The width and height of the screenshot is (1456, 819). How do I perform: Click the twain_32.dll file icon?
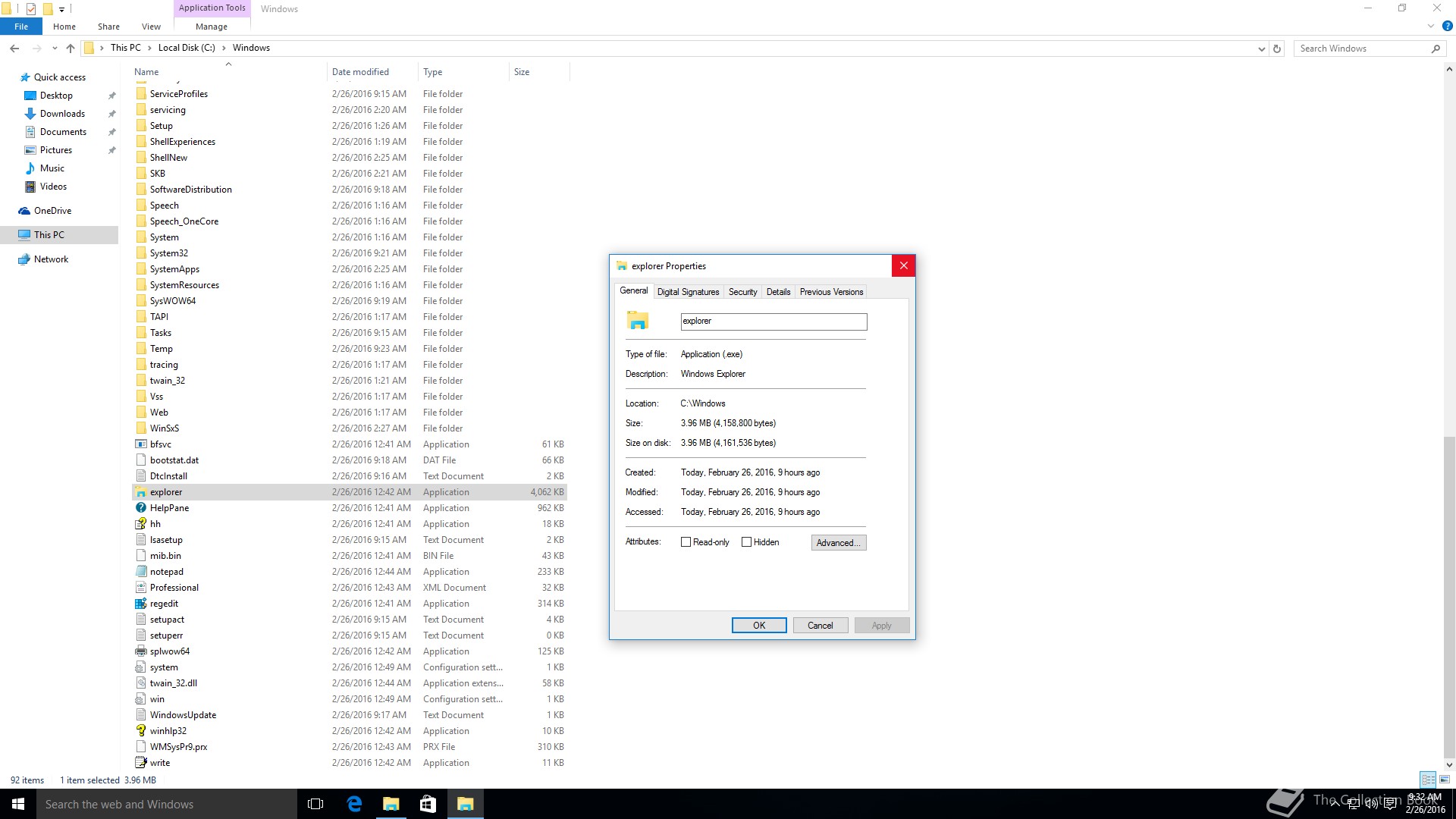click(x=140, y=683)
